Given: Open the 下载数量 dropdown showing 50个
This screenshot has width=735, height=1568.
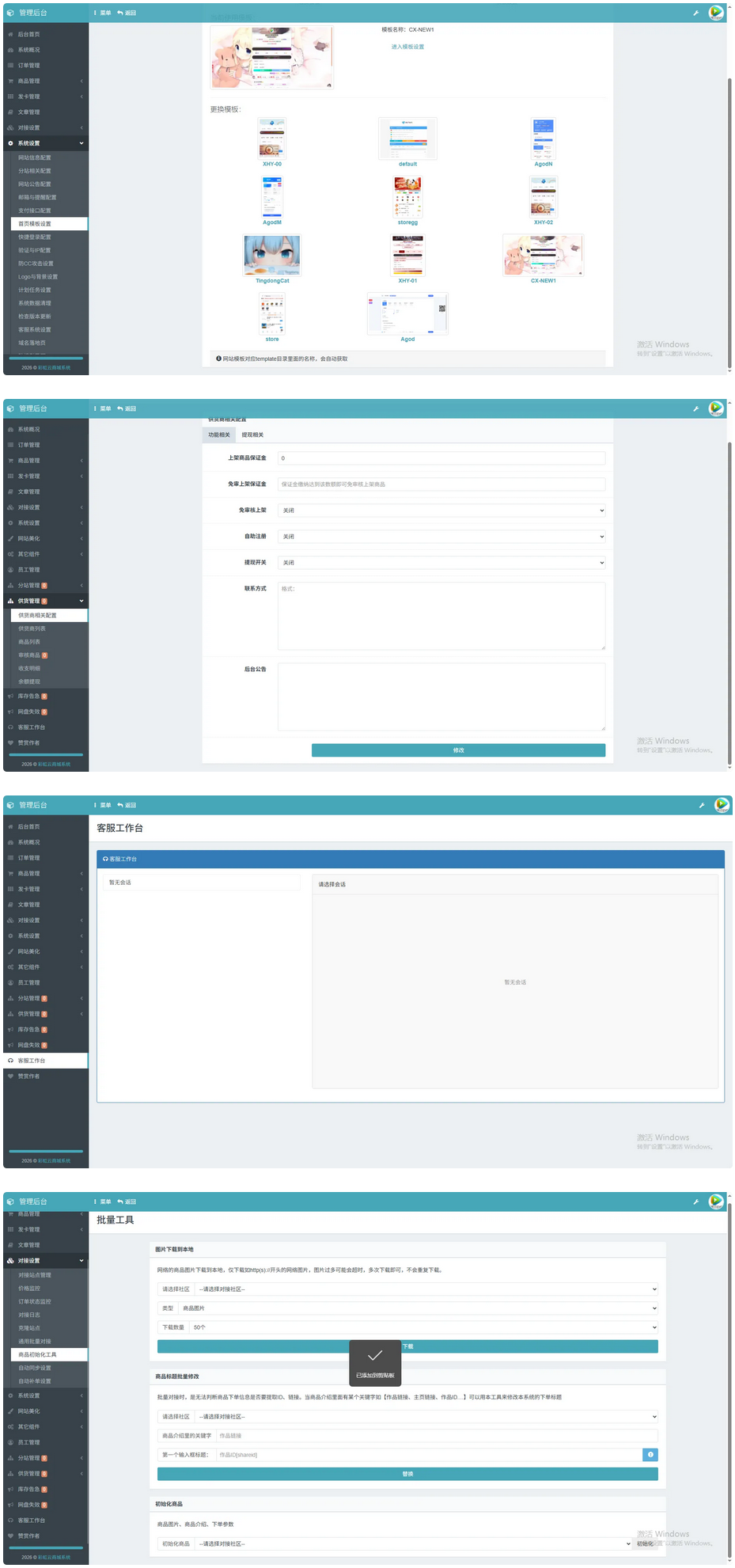Looking at the screenshot, I should (423, 1327).
